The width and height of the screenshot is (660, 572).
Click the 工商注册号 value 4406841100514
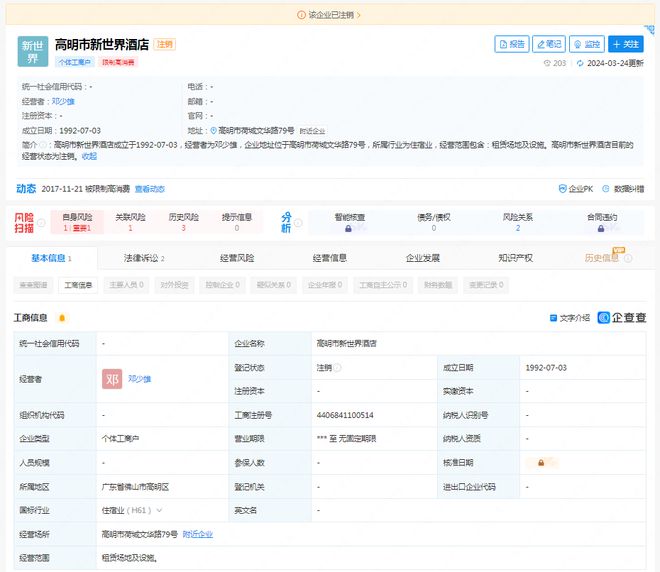click(345, 415)
